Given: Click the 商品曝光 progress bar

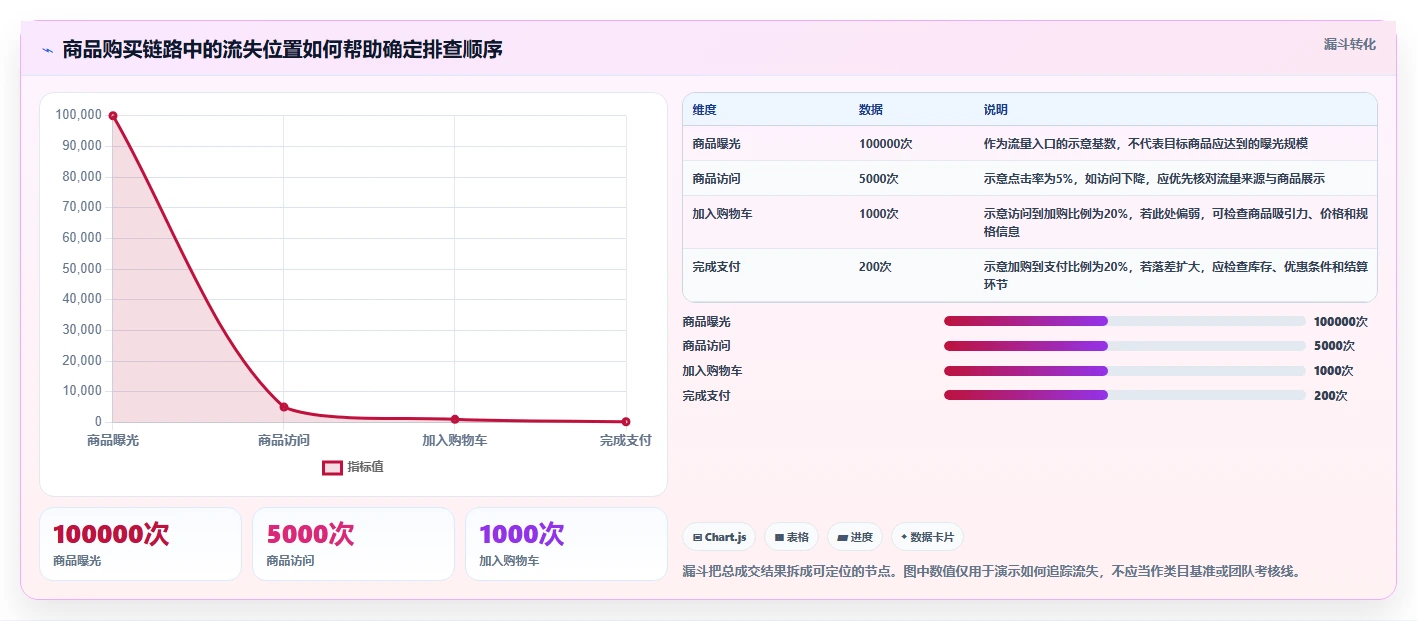Looking at the screenshot, I should click(1125, 321).
